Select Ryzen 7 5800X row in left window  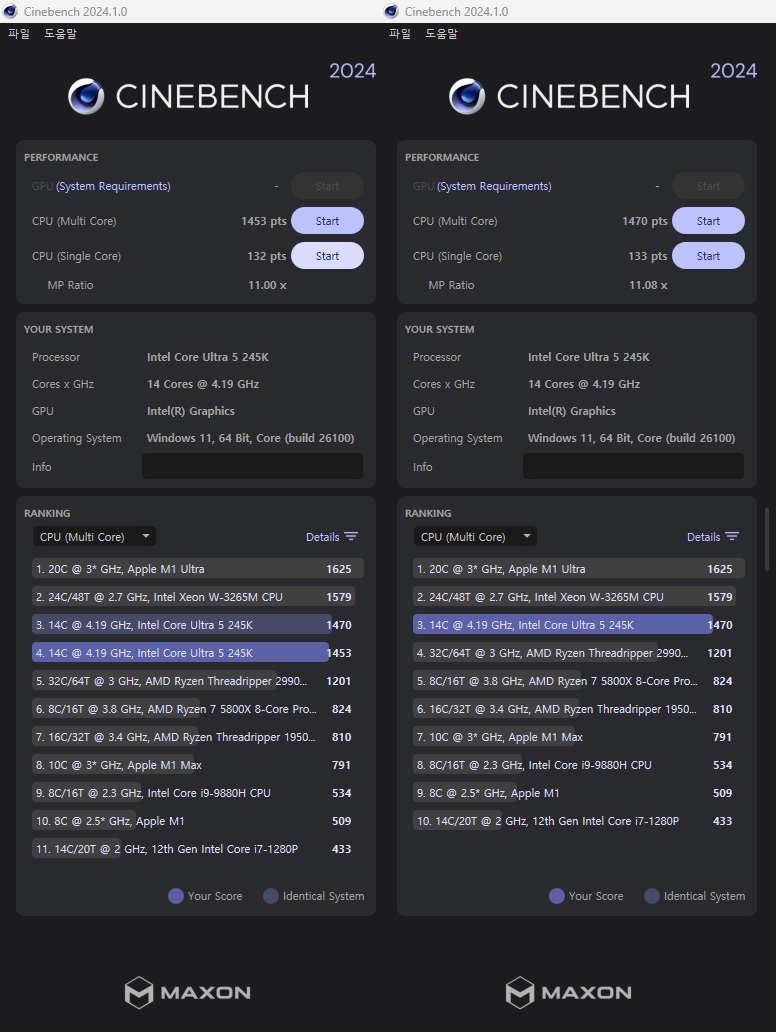click(197, 709)
